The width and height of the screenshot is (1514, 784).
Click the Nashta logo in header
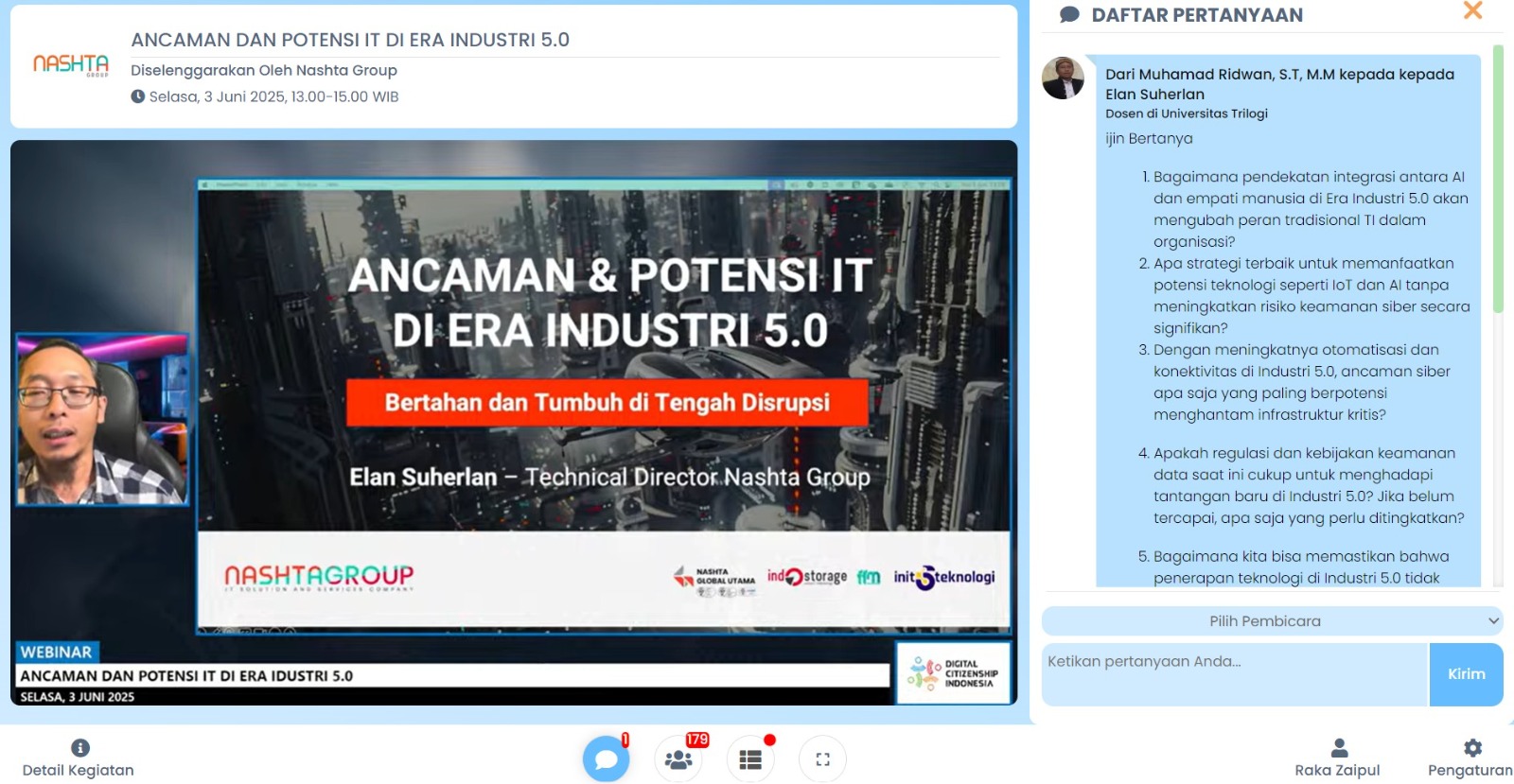coord(71,64)
